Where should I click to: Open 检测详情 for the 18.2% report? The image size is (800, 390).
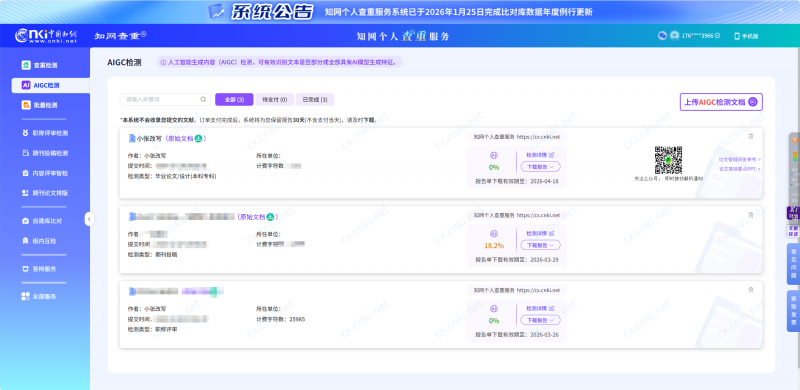(540, 233)
